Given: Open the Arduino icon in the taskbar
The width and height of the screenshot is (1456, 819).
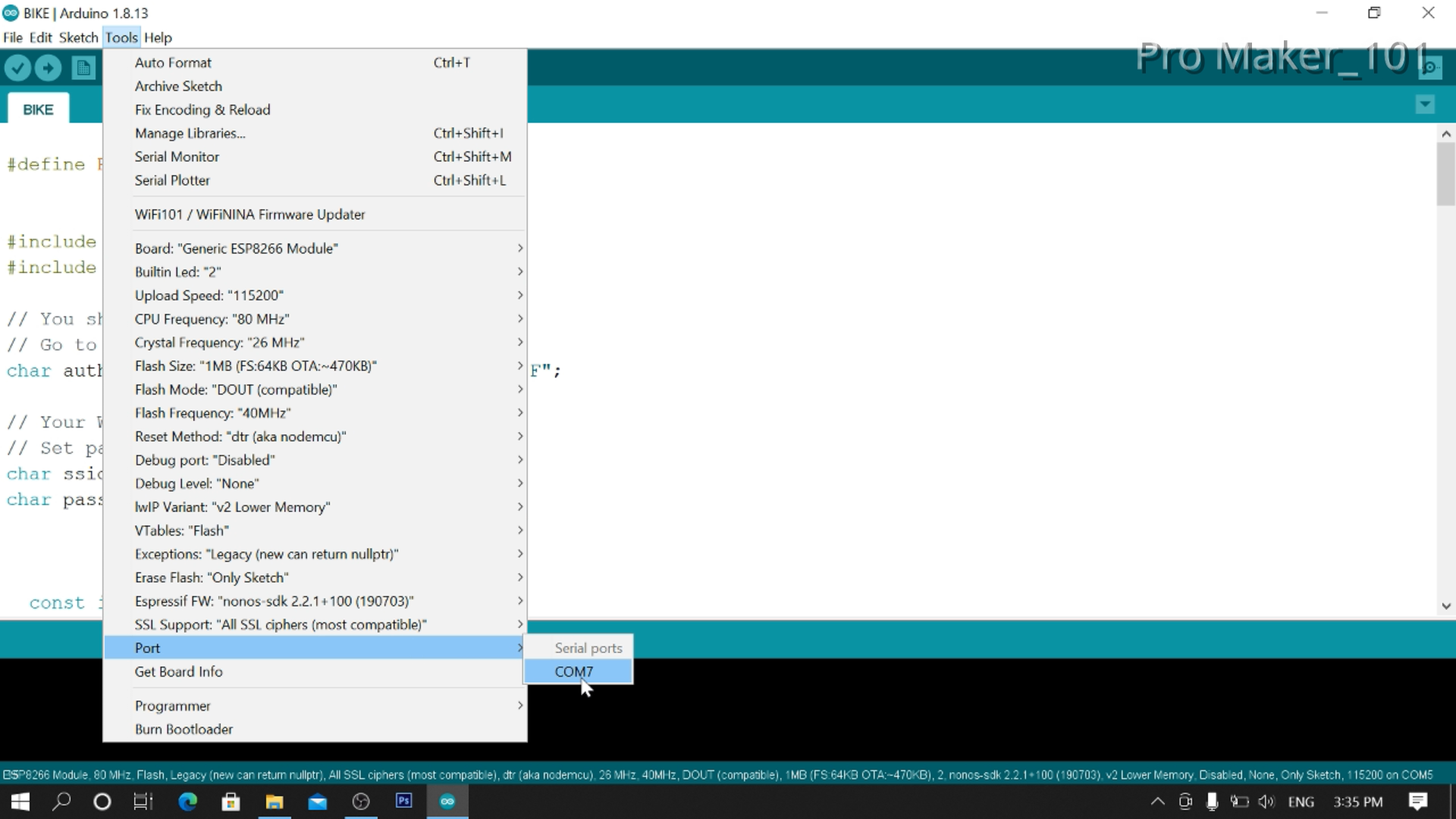Looking at the screenshot, I should 447,802.
